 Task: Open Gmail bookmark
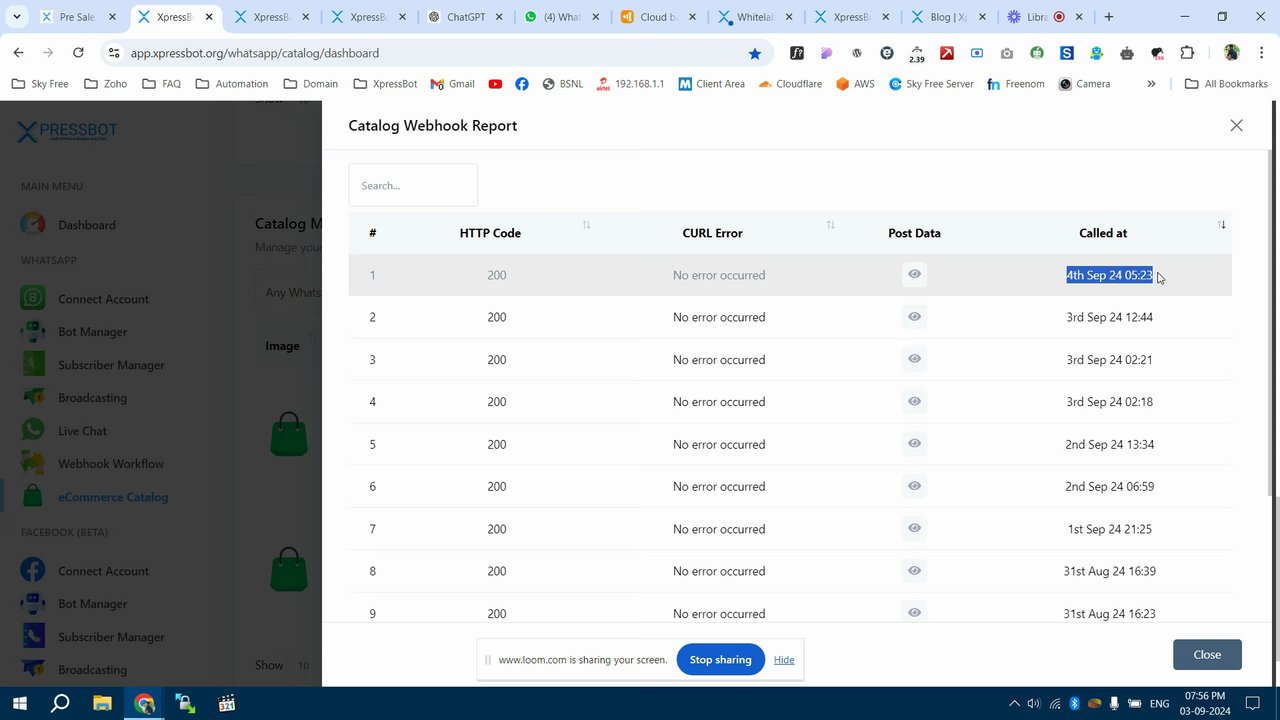(x=452, y=84)
